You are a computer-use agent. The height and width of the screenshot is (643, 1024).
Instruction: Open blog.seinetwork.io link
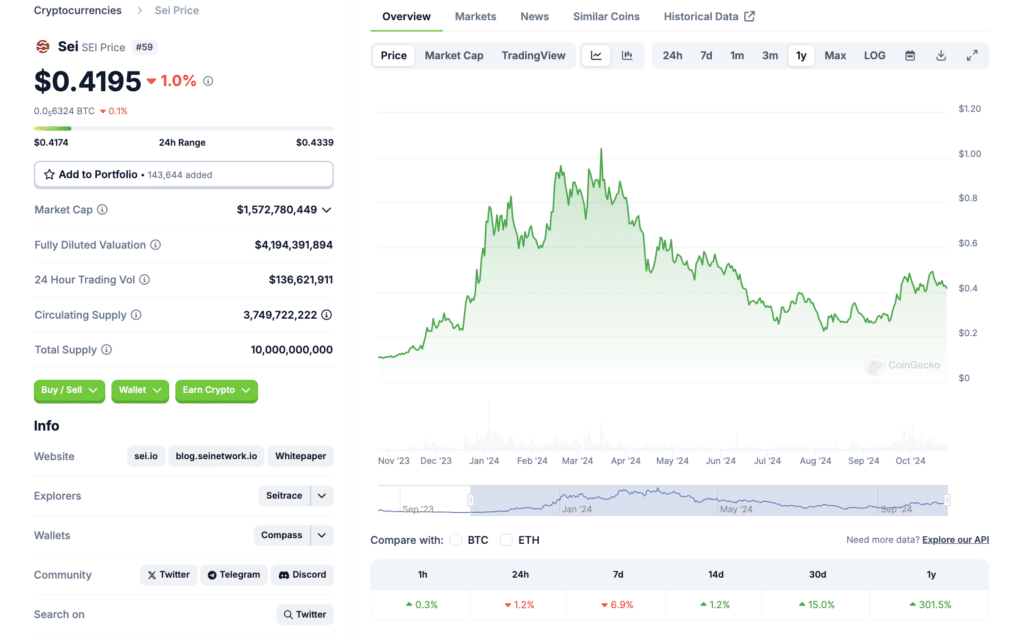pyautogui.click(x=216, y=456)
